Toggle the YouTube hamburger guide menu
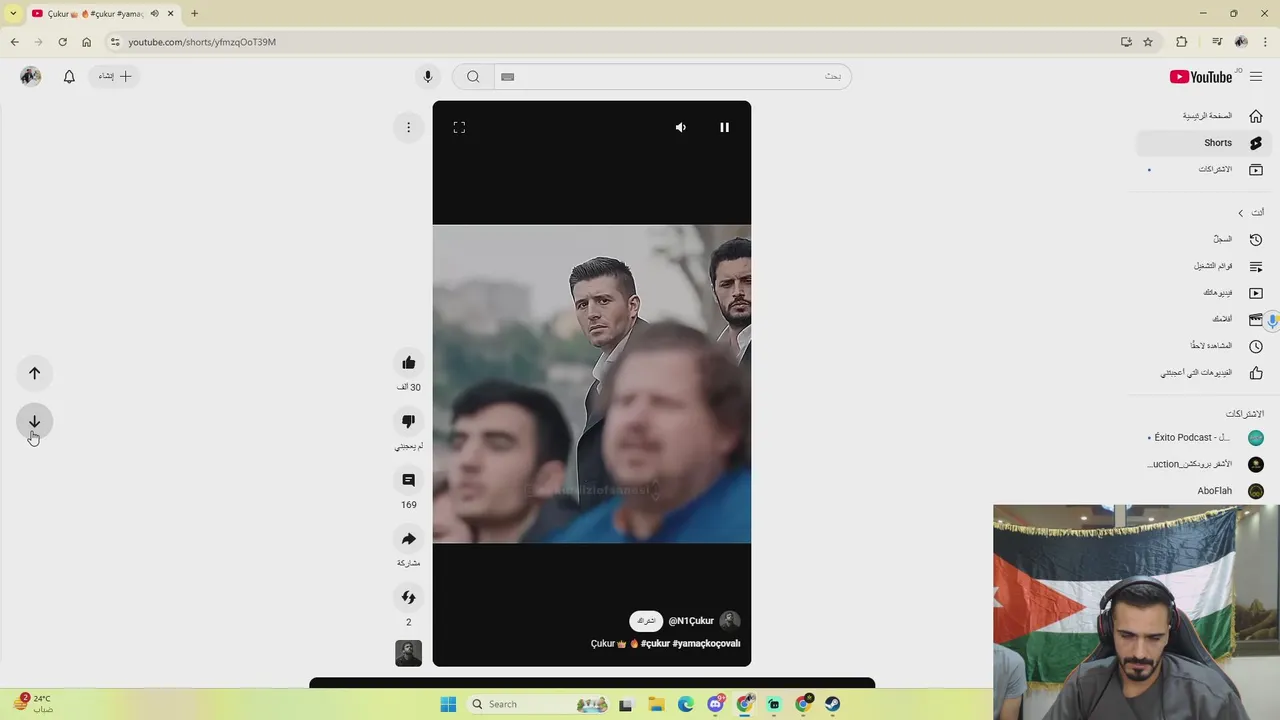 pyautogui.click(x=1256, y=77)
